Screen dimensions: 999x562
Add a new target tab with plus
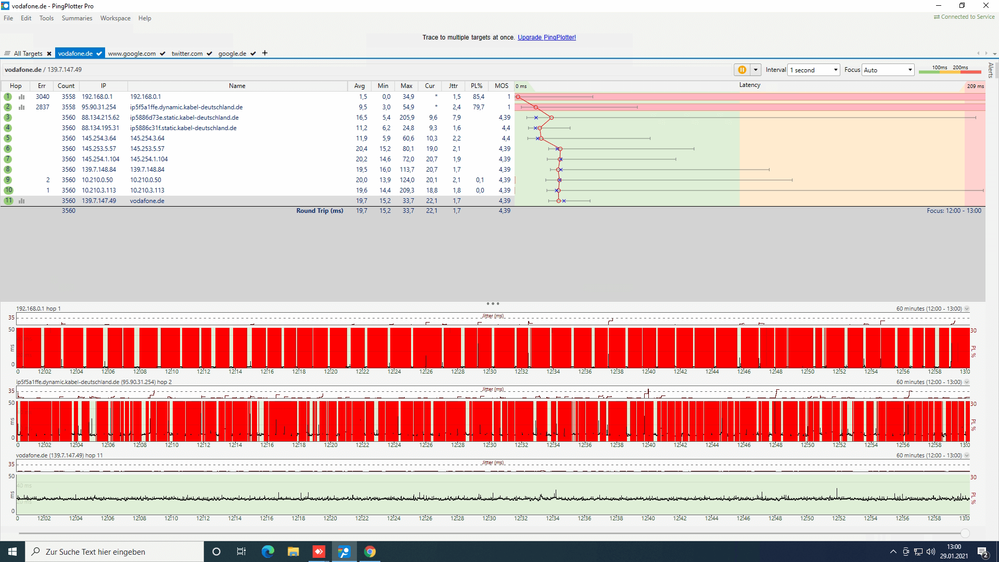click(x=264, y=53)
